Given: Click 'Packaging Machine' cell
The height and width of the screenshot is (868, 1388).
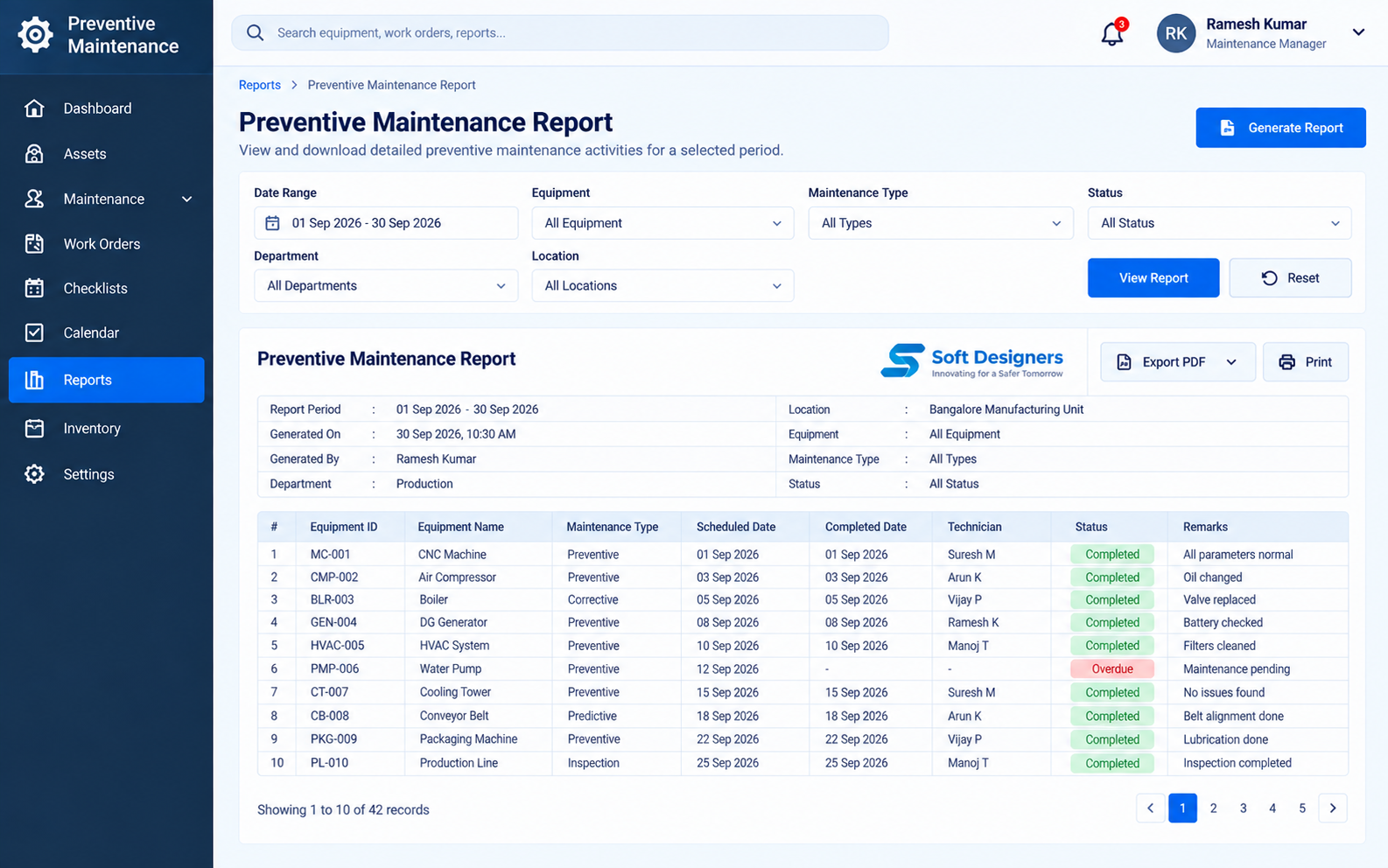Looking at the screenshot, I should (468, 739).
